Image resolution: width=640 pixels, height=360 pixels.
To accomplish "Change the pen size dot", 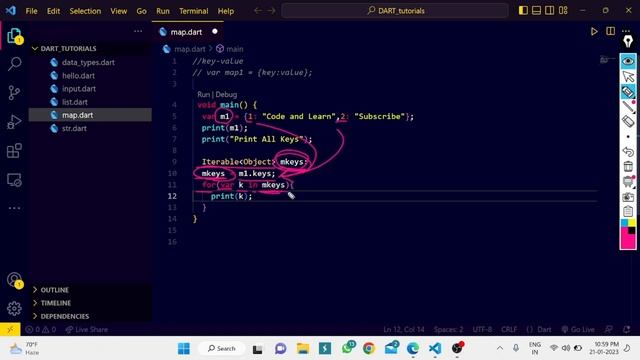I will (628, 136).
